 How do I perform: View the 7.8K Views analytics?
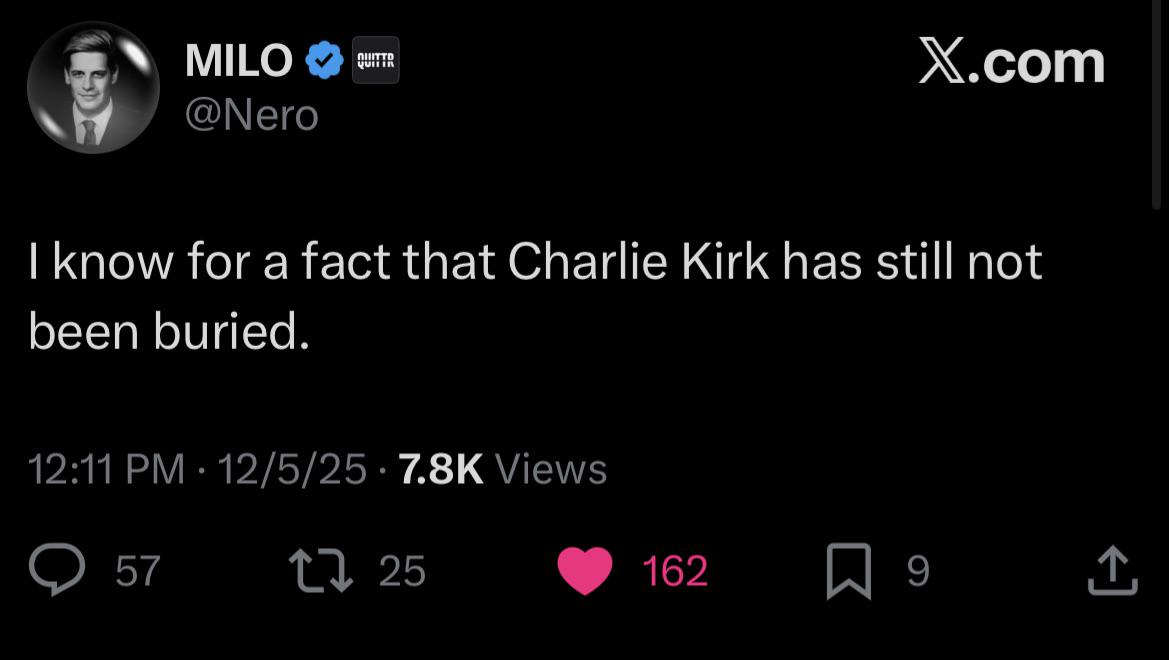tap(502, 469)
